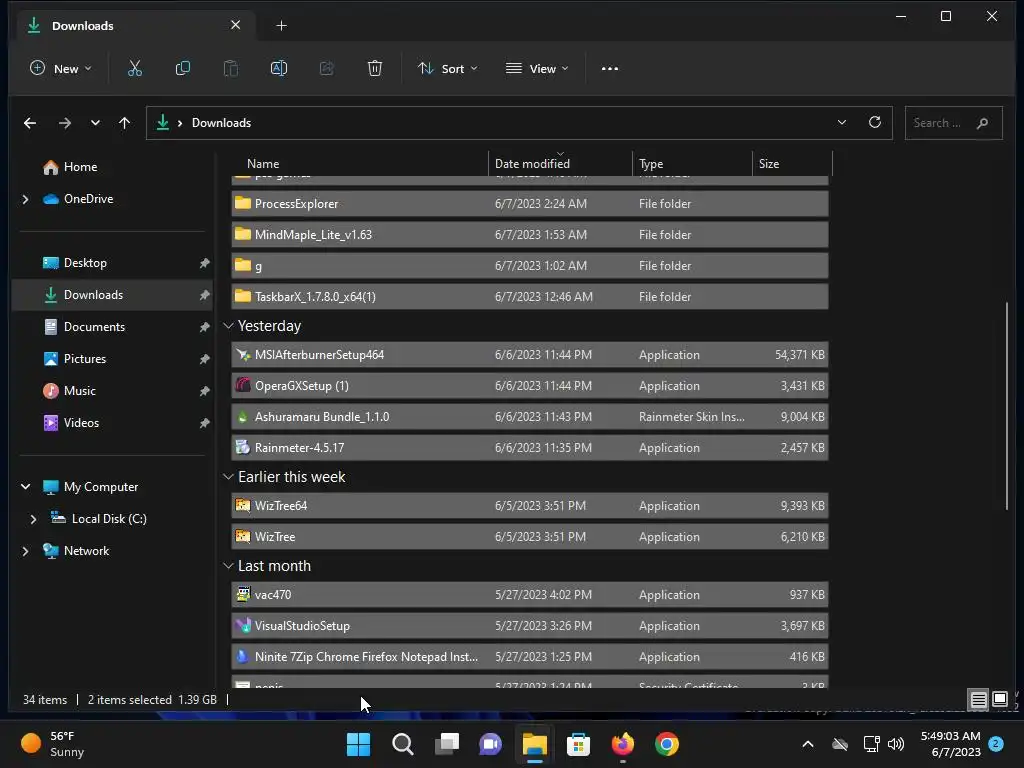The width and height of the screenshot is (1024, 768).
Task: Open the Windows Start menu
Action: (x=359, y=744)
